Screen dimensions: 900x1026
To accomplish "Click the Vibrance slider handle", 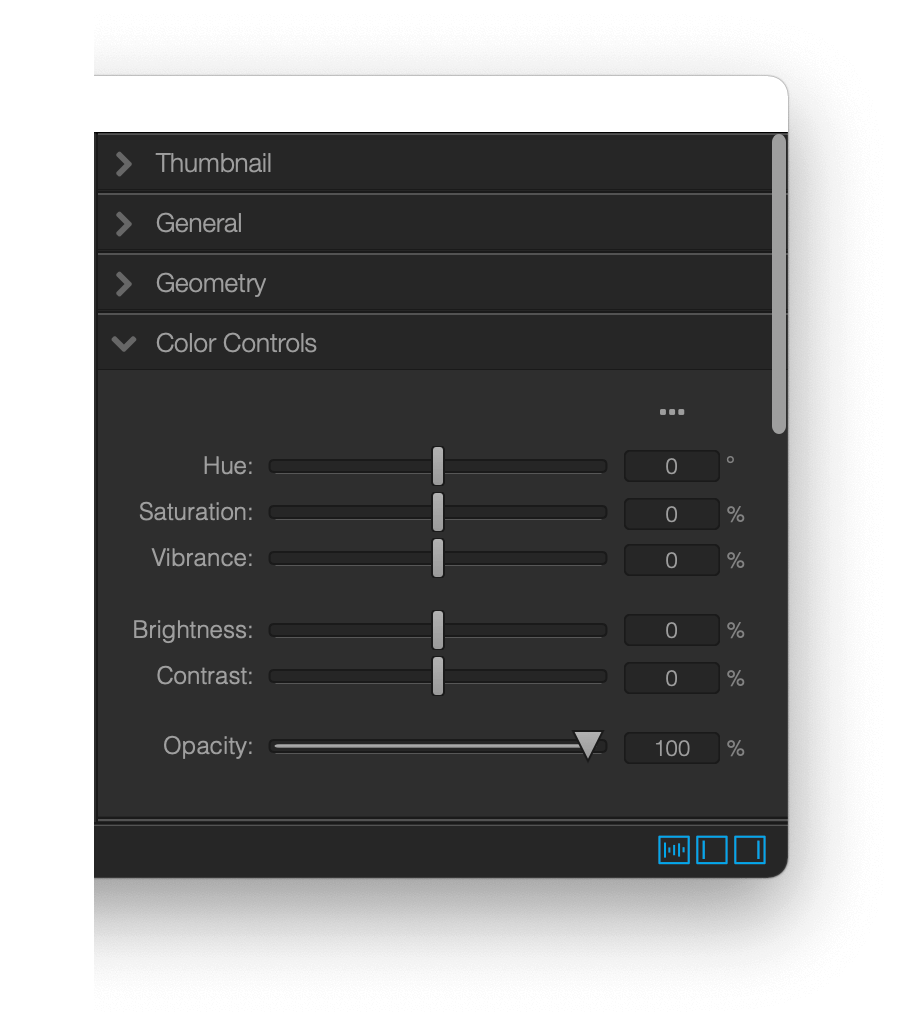I will click(438, 558).
